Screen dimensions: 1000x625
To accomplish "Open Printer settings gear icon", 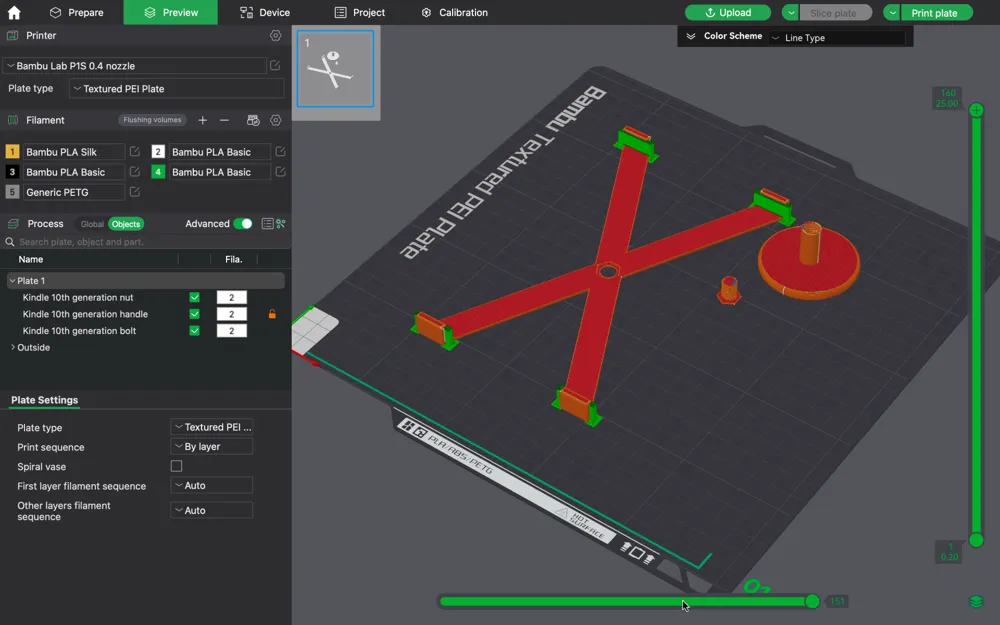I will point(276,36).
